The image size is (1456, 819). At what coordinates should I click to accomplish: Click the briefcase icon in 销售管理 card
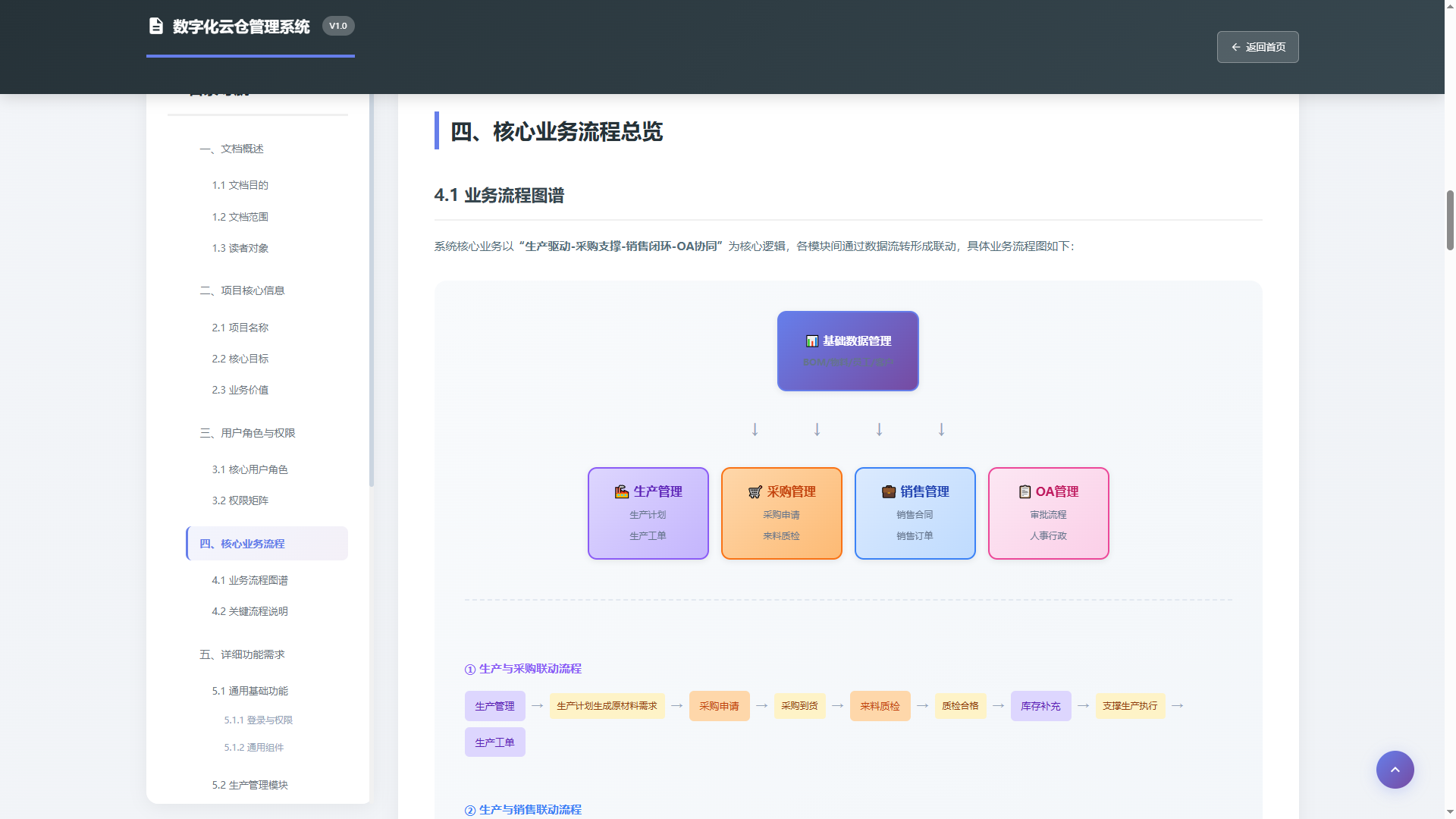point(888,491)
